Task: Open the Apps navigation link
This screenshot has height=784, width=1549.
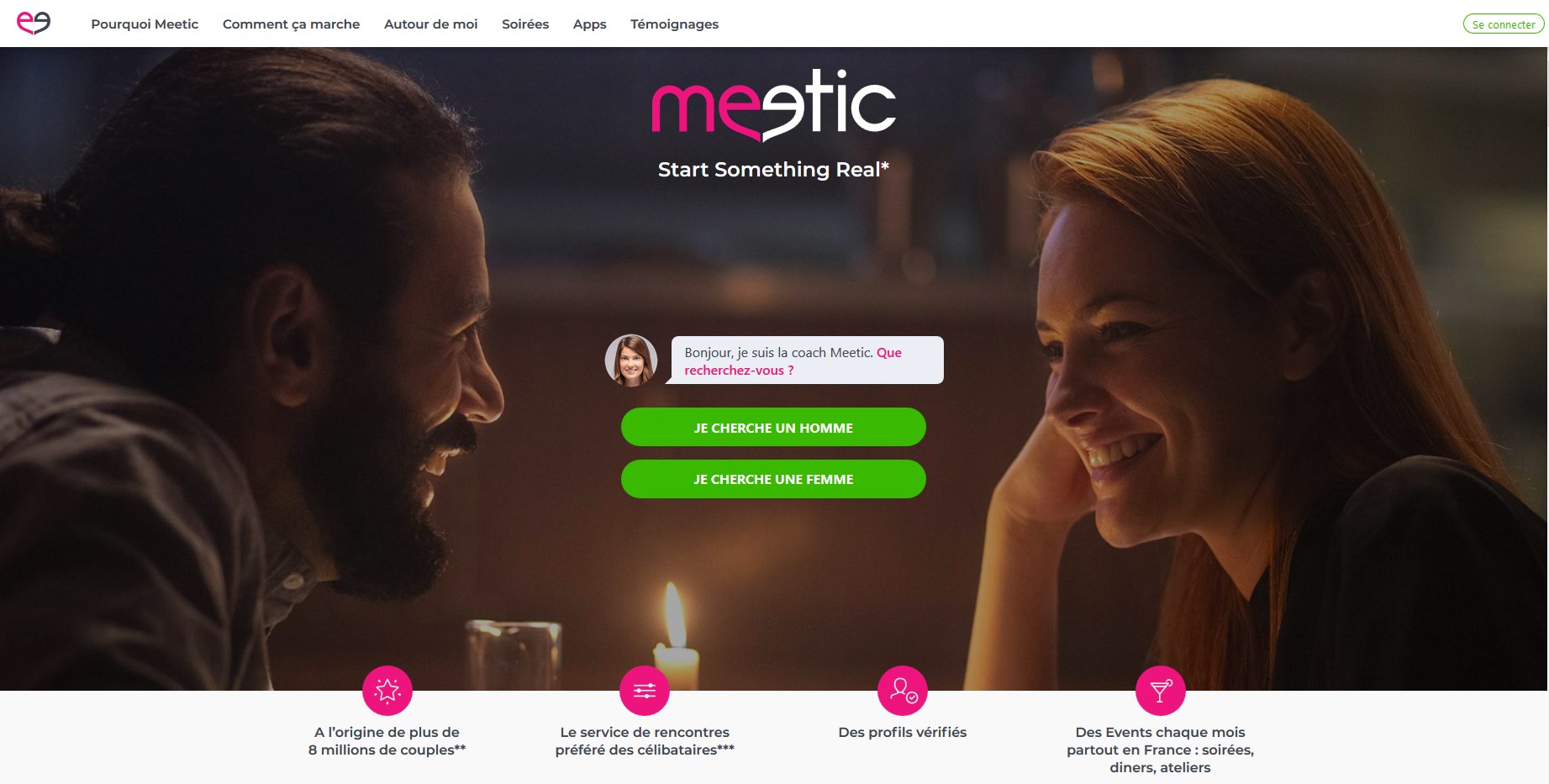Action: tap(589, 24)
